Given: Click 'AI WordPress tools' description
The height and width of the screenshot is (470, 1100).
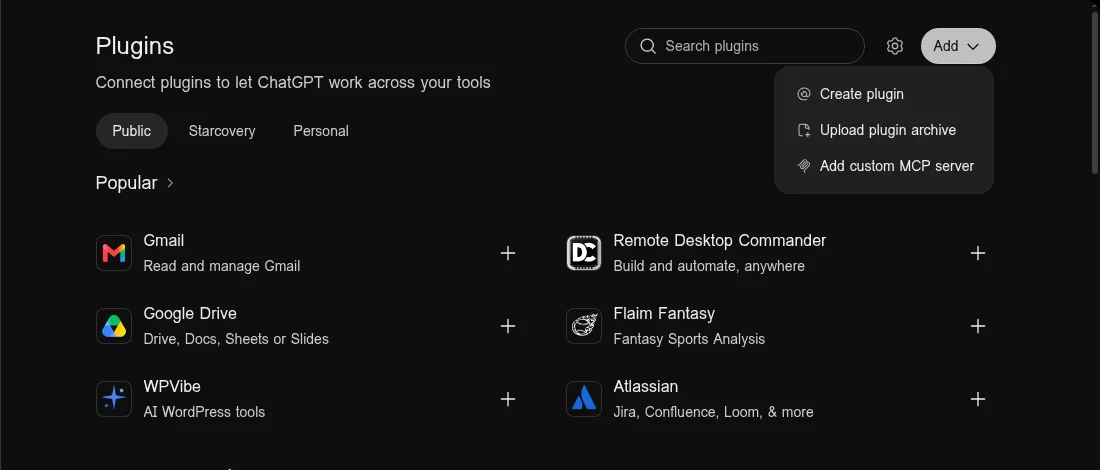Looking at the screenshot, I should pyautogui.click(x=204, y=412).
